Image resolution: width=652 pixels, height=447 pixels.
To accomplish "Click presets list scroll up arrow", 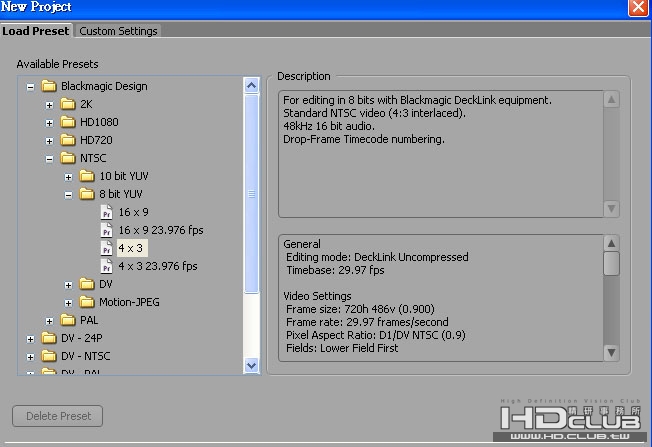I will (252, 86).
